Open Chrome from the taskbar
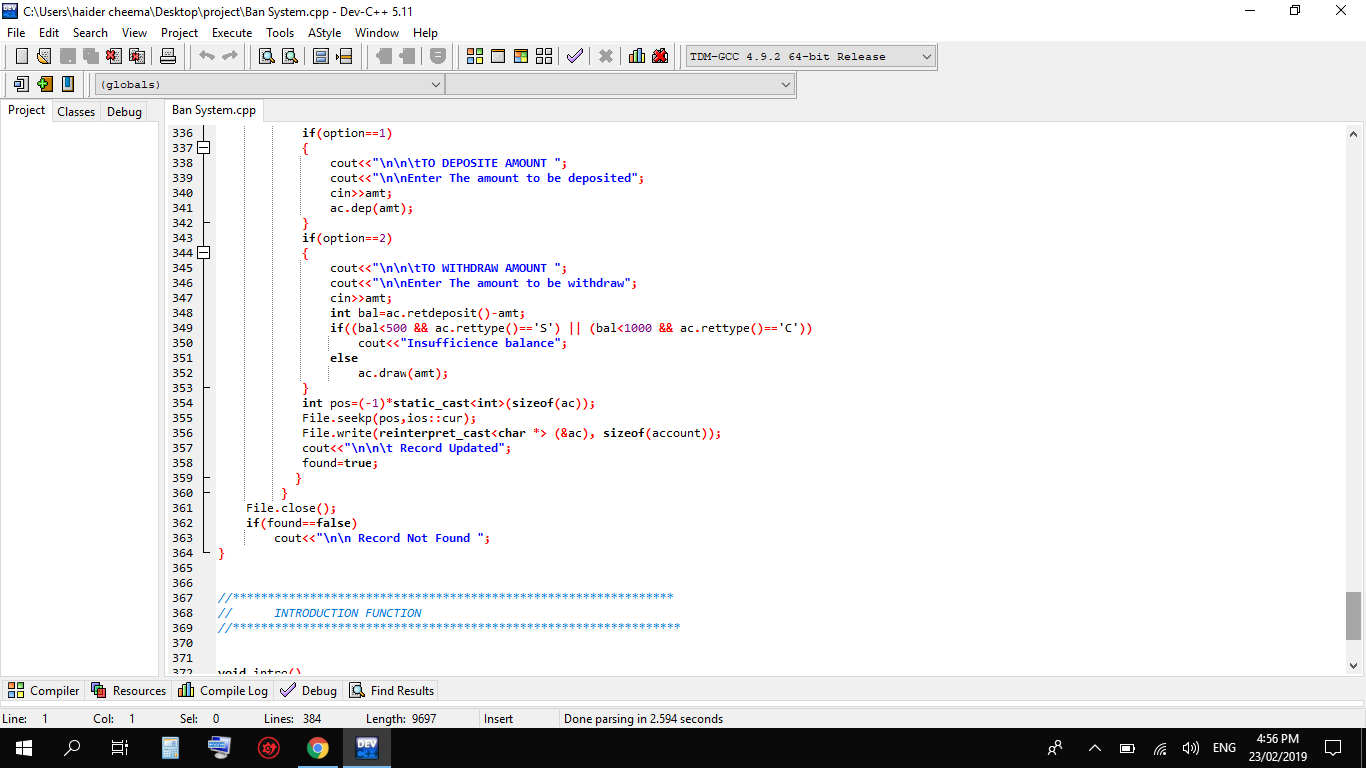This screenshot has width=1366, height=768. tap(318, 747)
